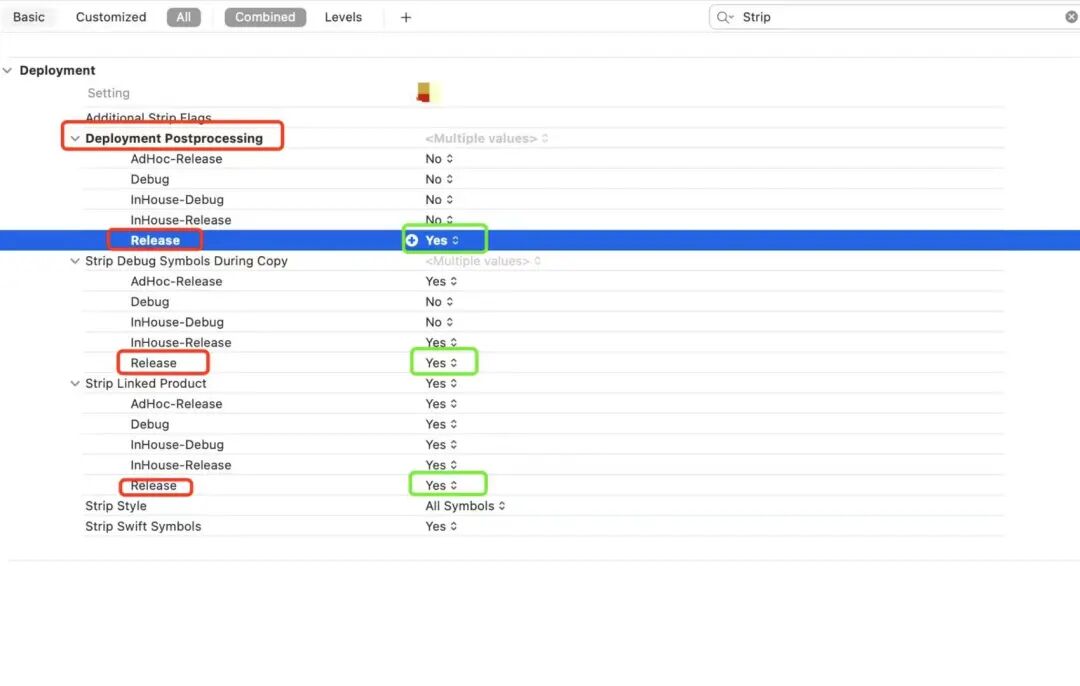Click the plus icon on selected Release row
The width and height of the screenshot is (1080, 686).
pos(412,240)
